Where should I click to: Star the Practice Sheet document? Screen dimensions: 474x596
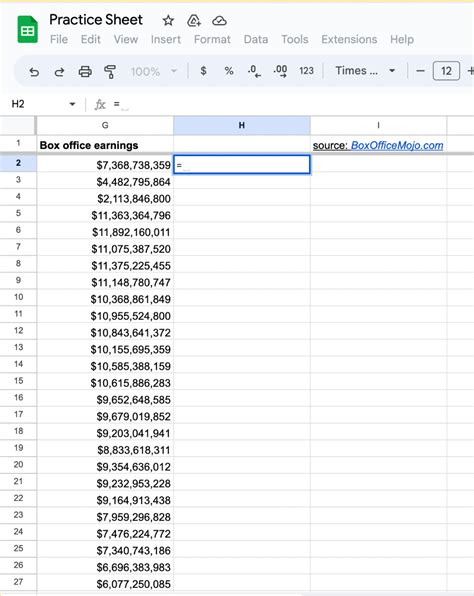click(168, 21)
